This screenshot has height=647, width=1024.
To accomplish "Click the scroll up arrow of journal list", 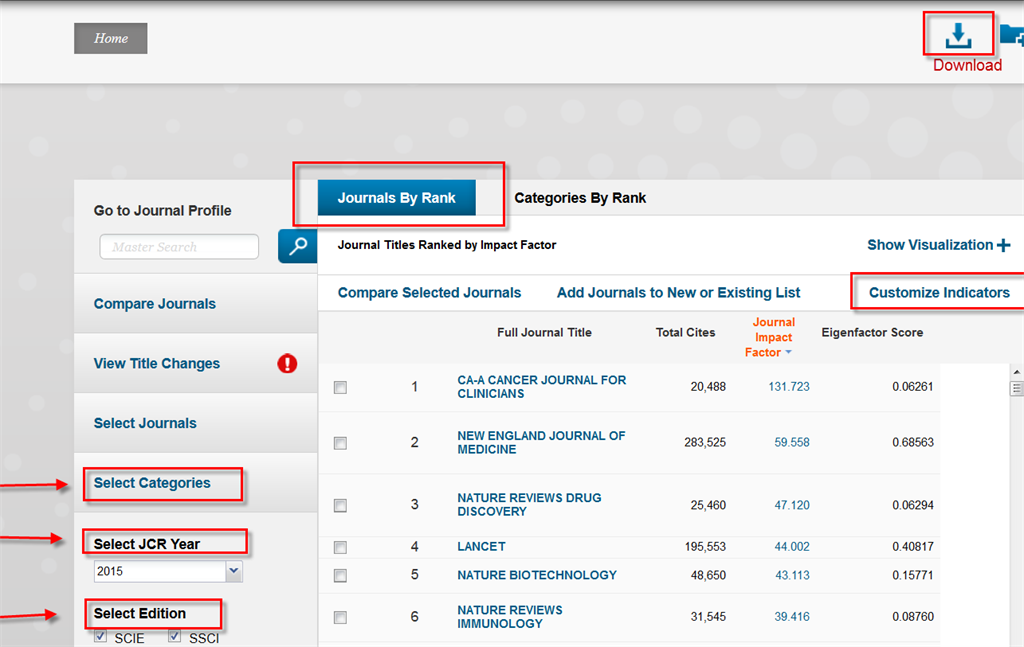I will pos(1016,371).
